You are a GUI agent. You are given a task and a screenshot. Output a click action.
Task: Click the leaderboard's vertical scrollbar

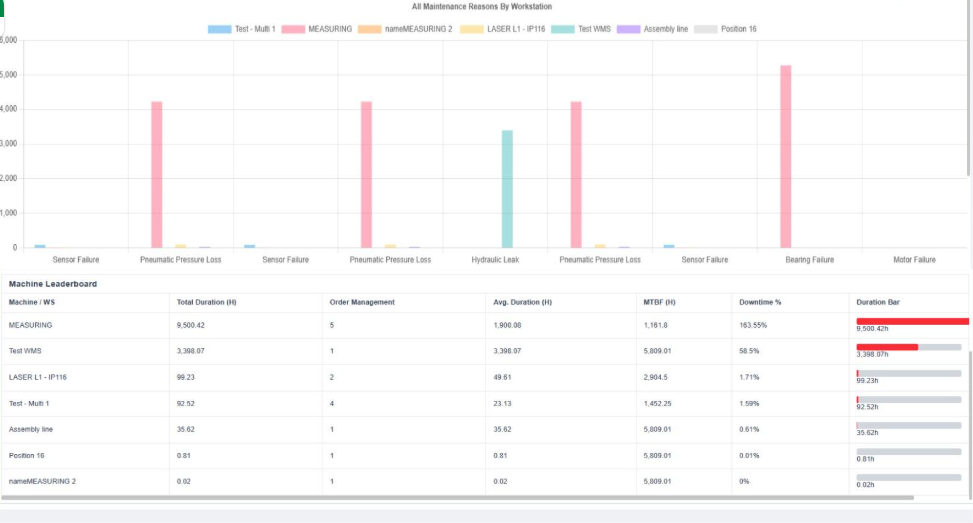[967, 420]
